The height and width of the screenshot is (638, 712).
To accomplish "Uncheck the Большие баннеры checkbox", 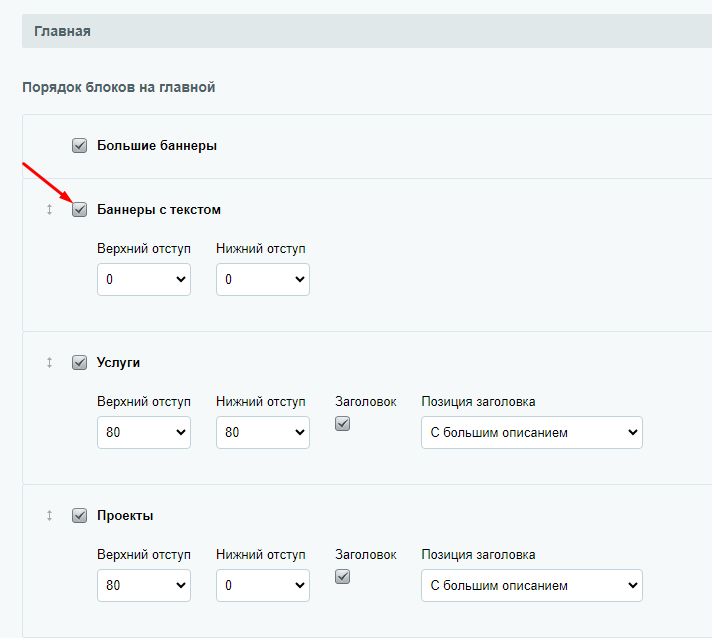I will (79, 146).
